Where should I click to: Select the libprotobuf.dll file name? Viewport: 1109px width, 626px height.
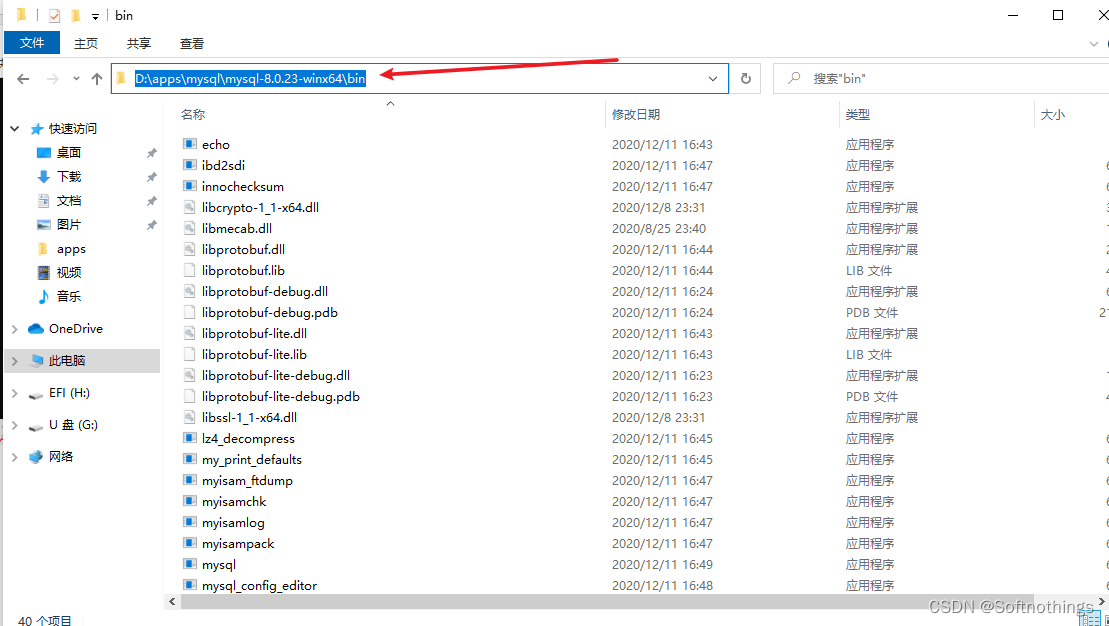(243, 250)
